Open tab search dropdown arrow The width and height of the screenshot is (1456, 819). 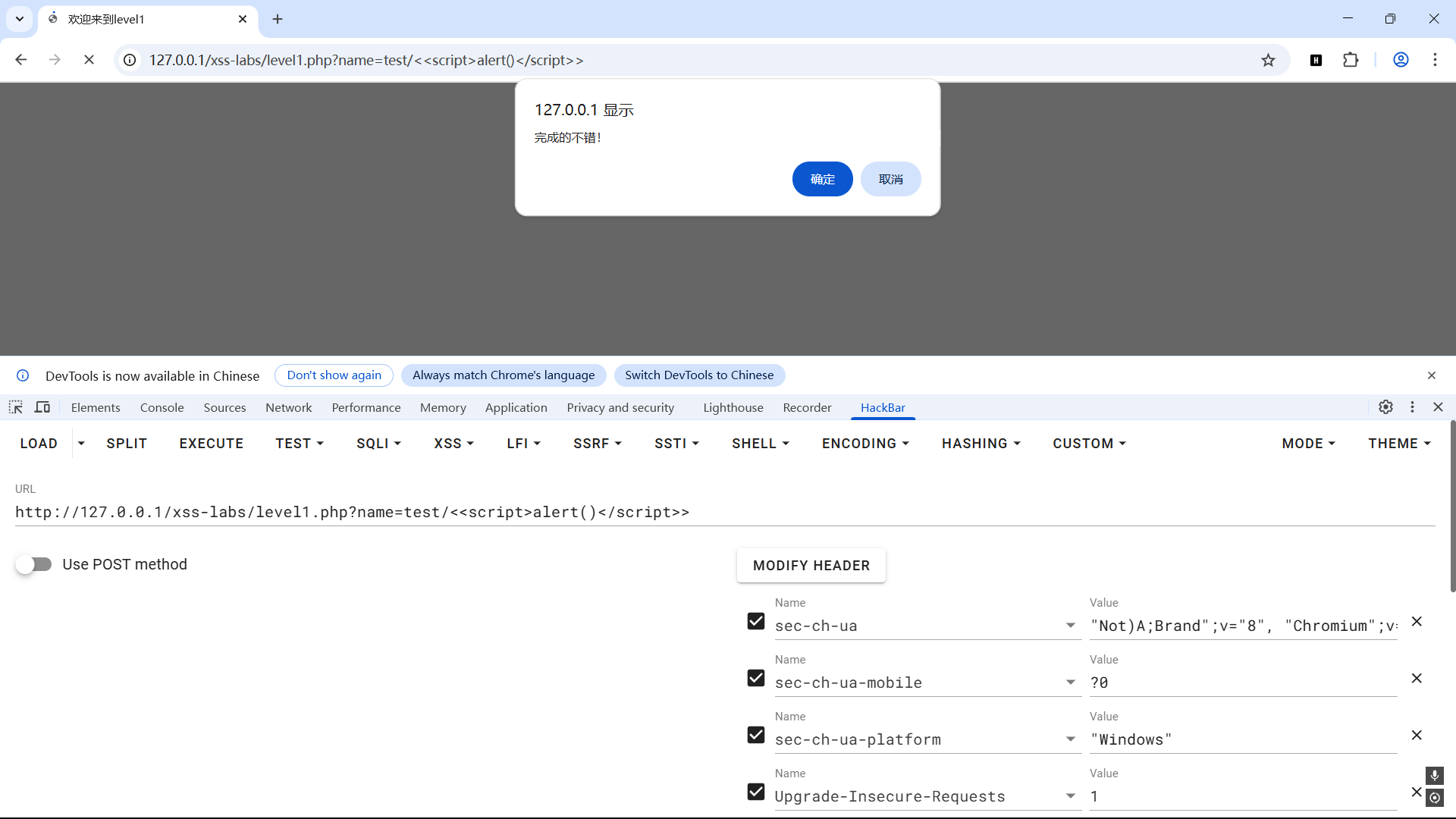[x=20, y=19]
